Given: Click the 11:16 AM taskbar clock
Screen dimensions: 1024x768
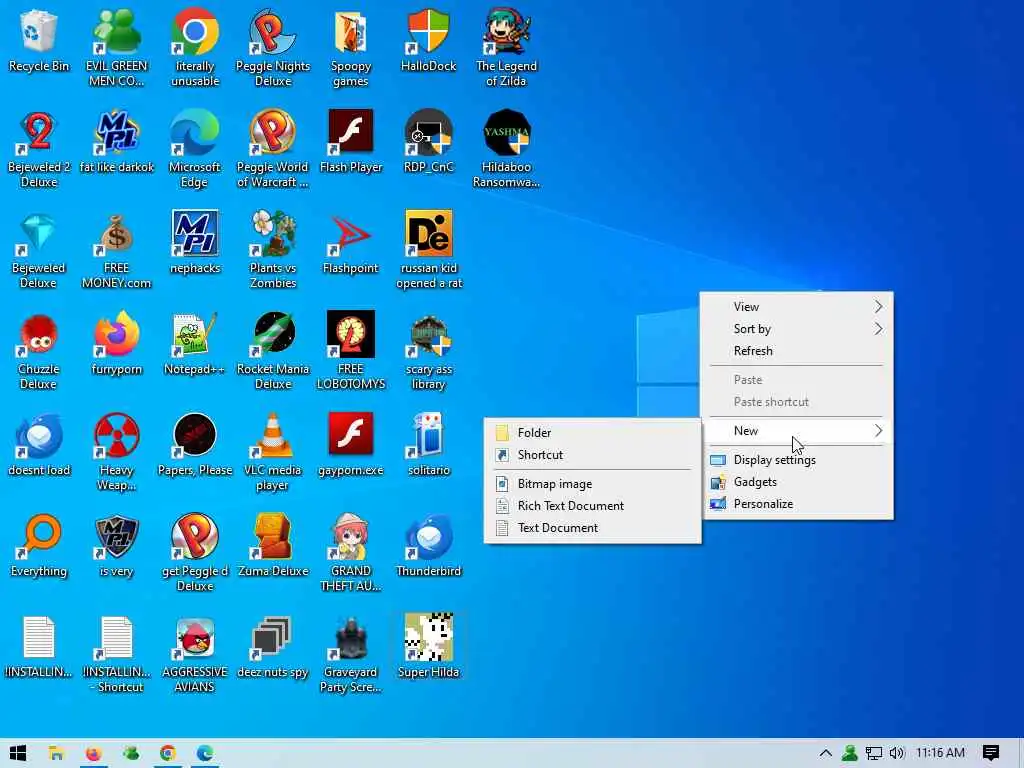Looking at the screenshot, I should point(940,753).
